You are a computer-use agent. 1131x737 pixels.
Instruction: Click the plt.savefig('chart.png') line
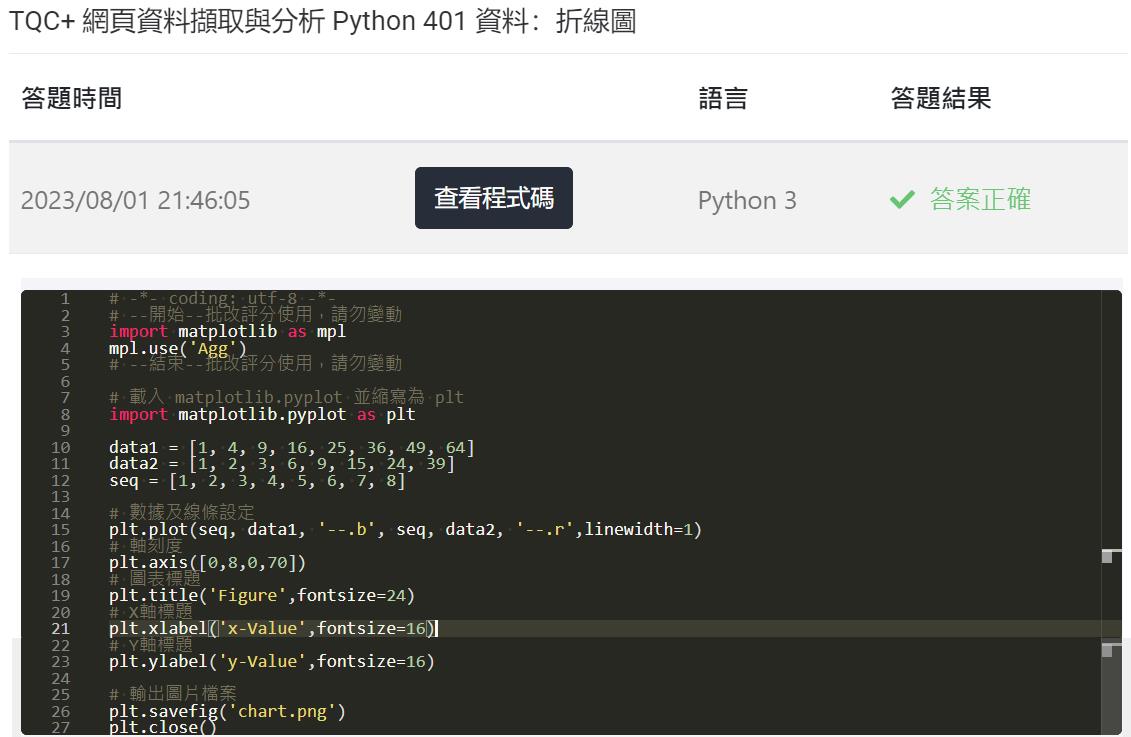[x=226, y=711]
